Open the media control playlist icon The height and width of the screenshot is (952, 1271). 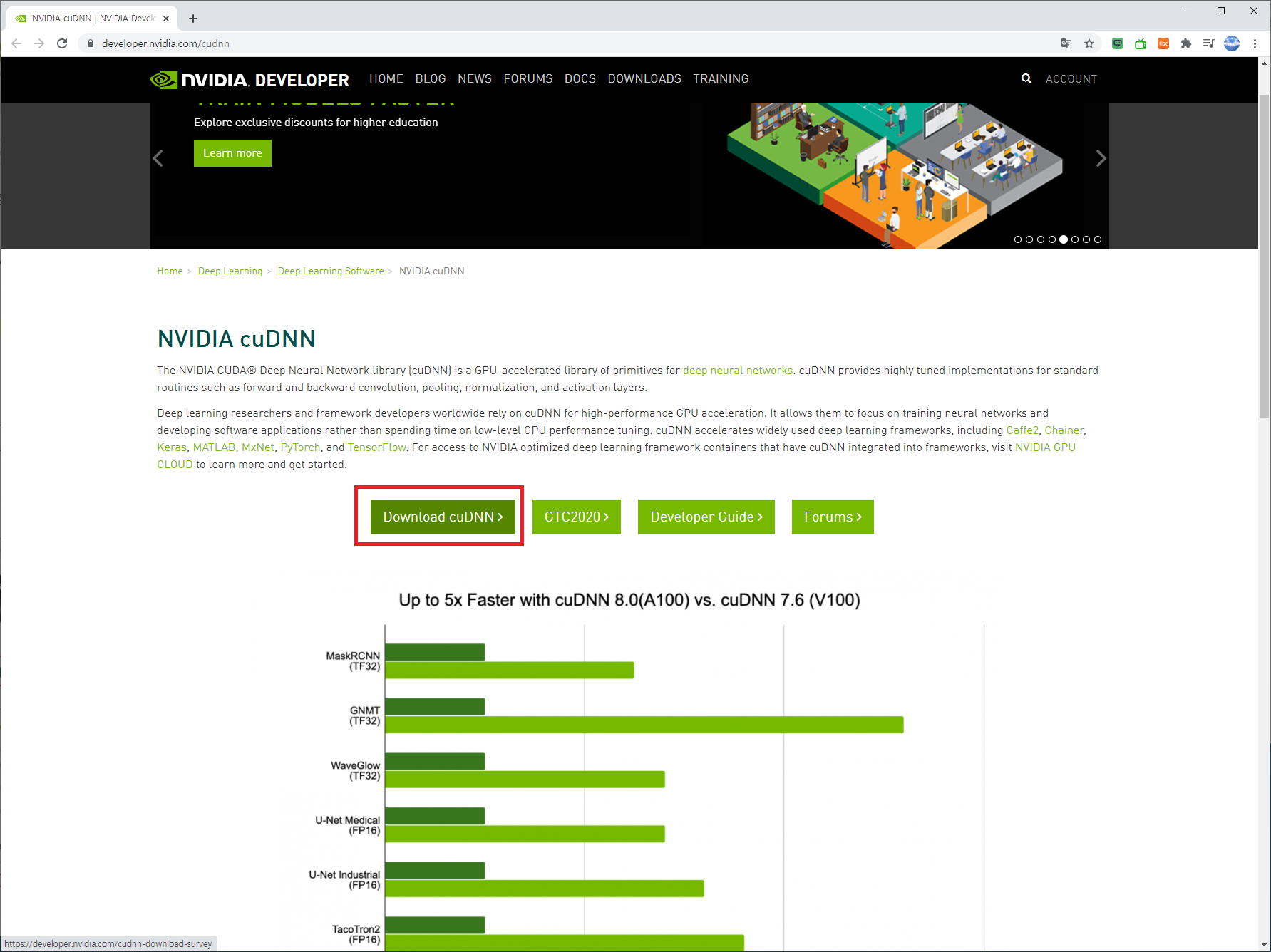1209,43
